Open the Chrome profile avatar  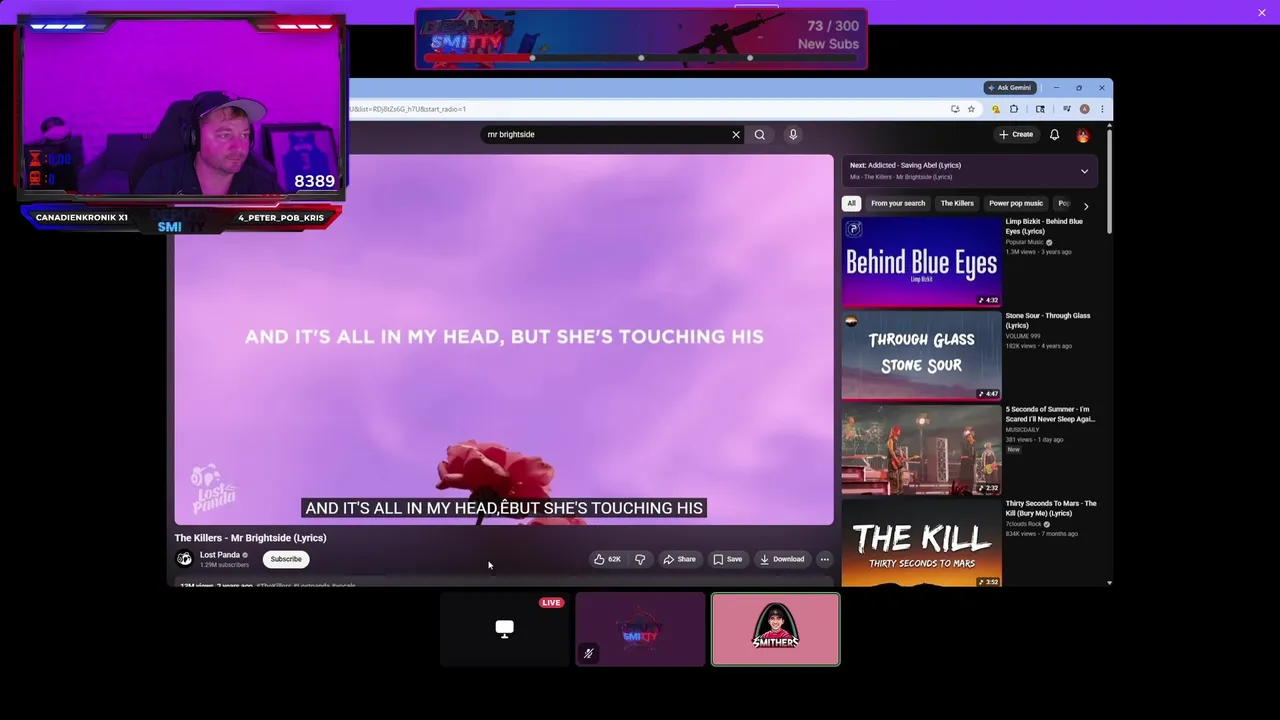click(1084, 109)
